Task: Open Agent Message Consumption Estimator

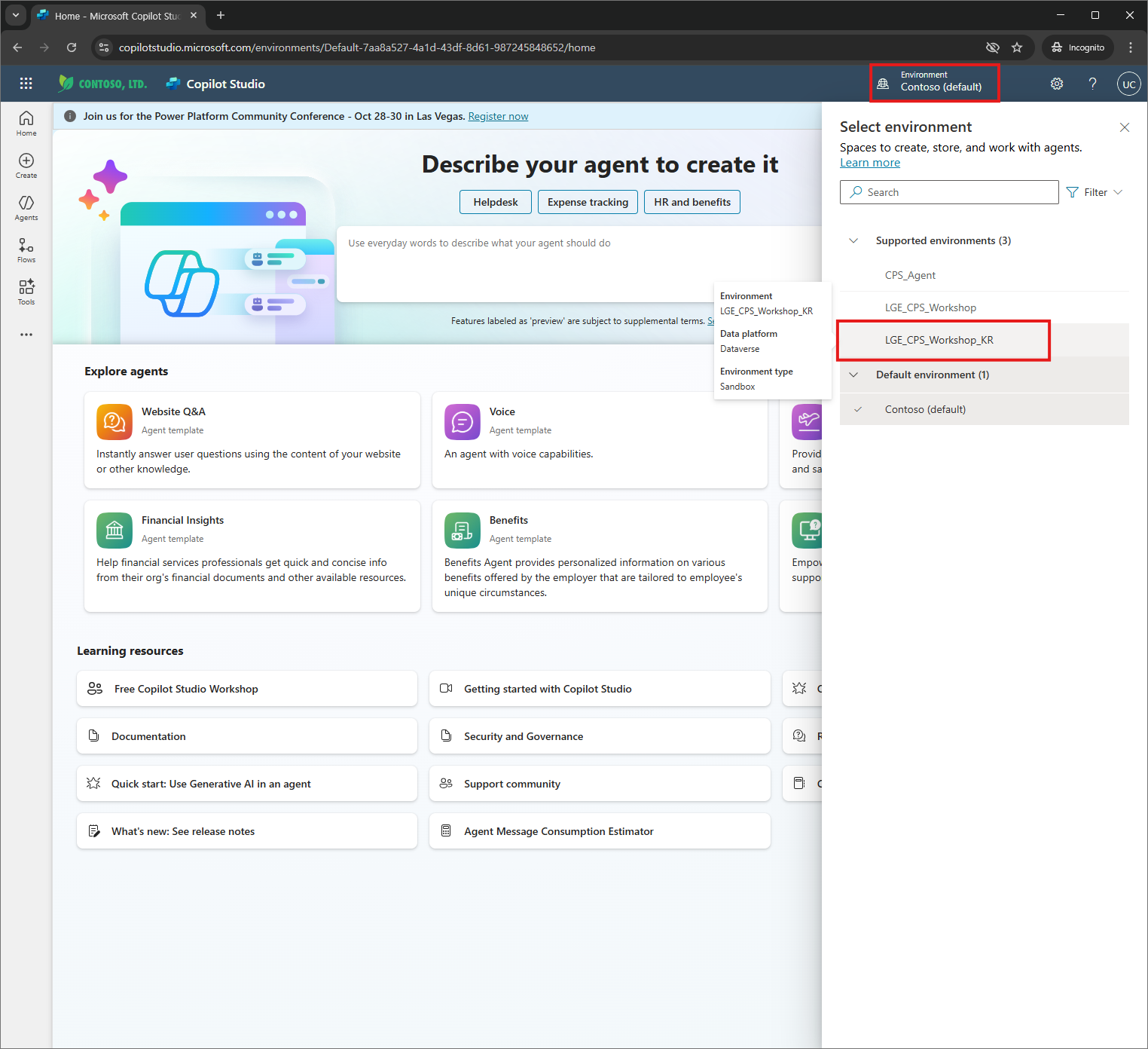Action: [x=600, y=831]
